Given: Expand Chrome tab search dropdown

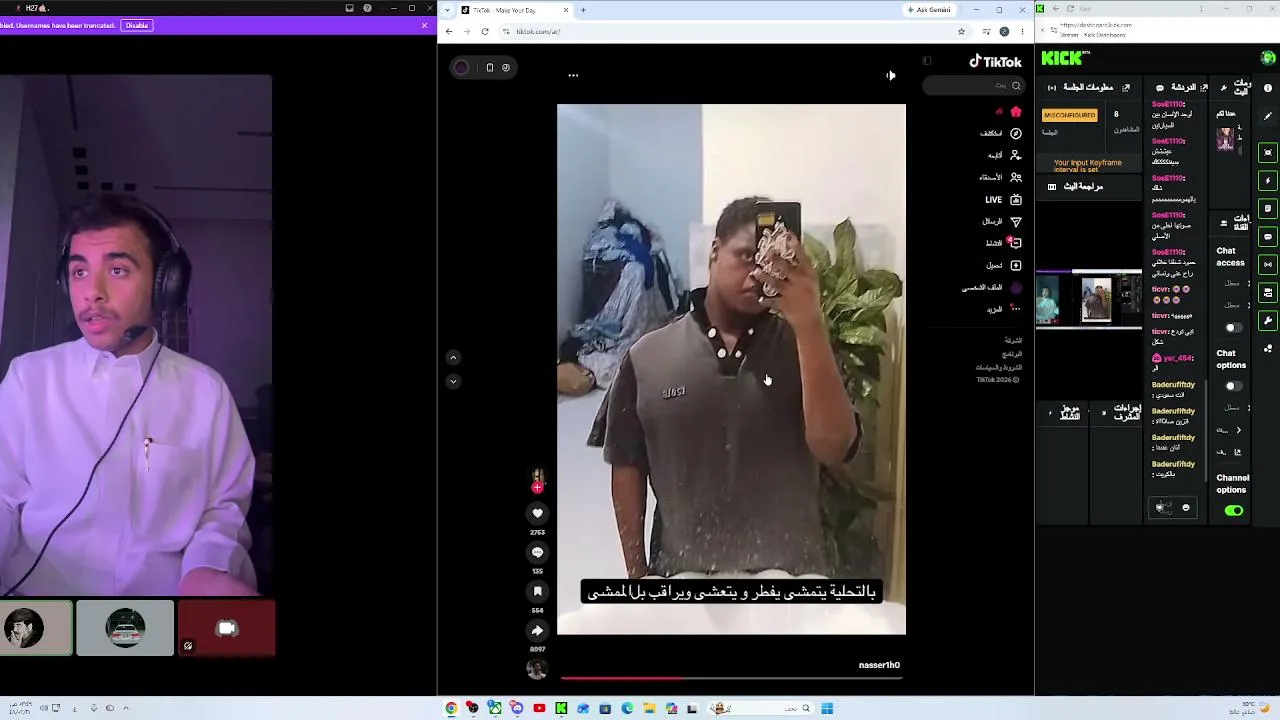Looking at the screenshot, I should pos(447,10).
